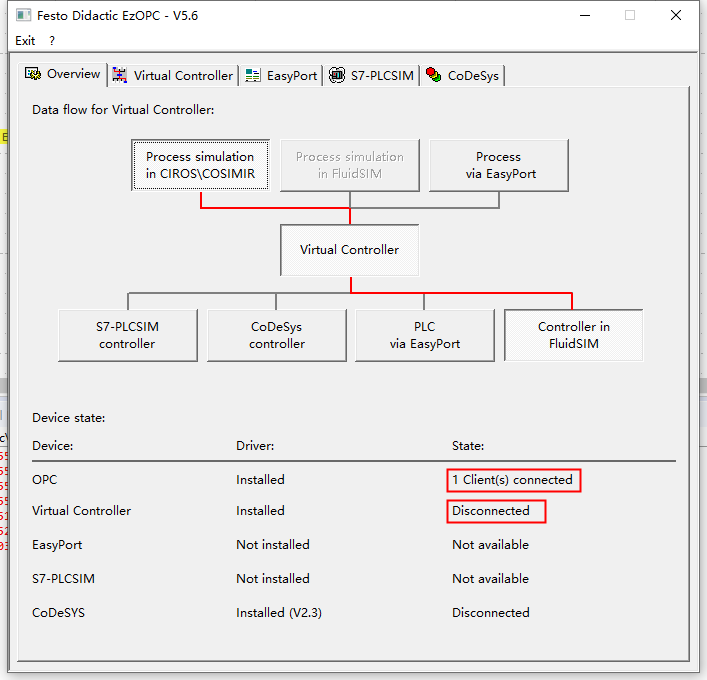
Task: Click the disabled maximize window button
Action: click(630, 15)
